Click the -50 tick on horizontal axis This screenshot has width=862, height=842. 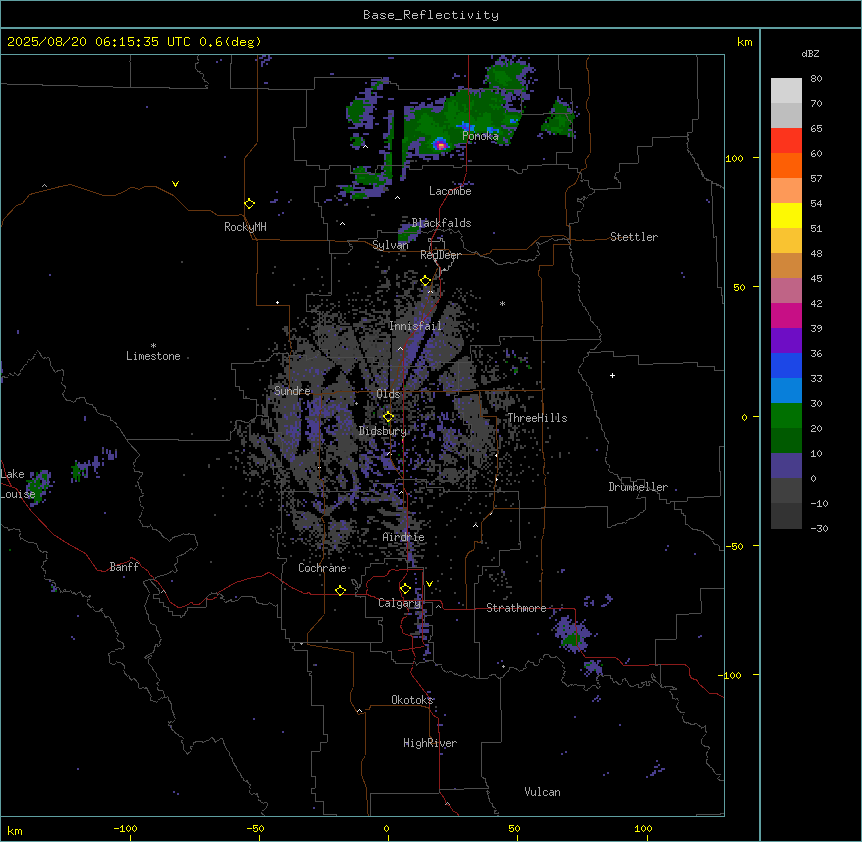click(x=256, y=829)
